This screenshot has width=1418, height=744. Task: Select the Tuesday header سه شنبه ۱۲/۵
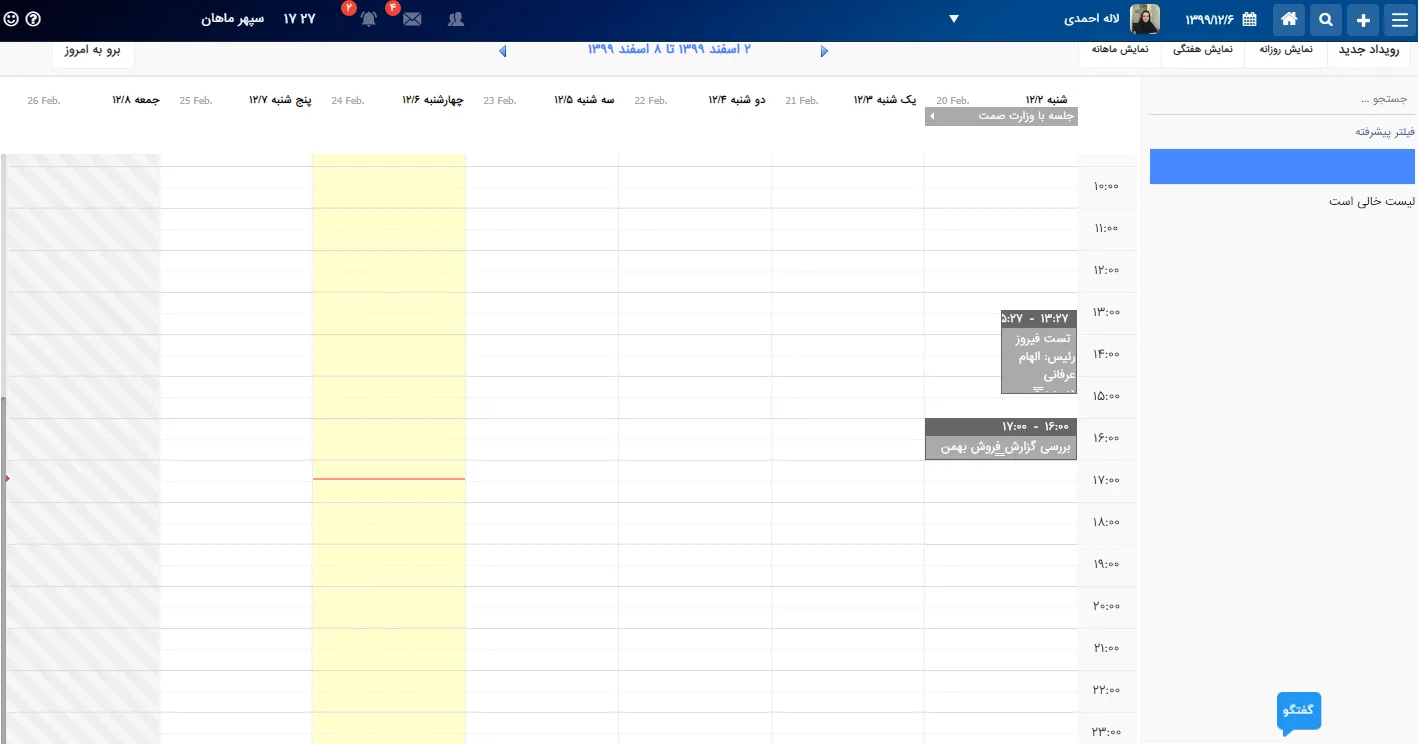(x=584, y=100)
